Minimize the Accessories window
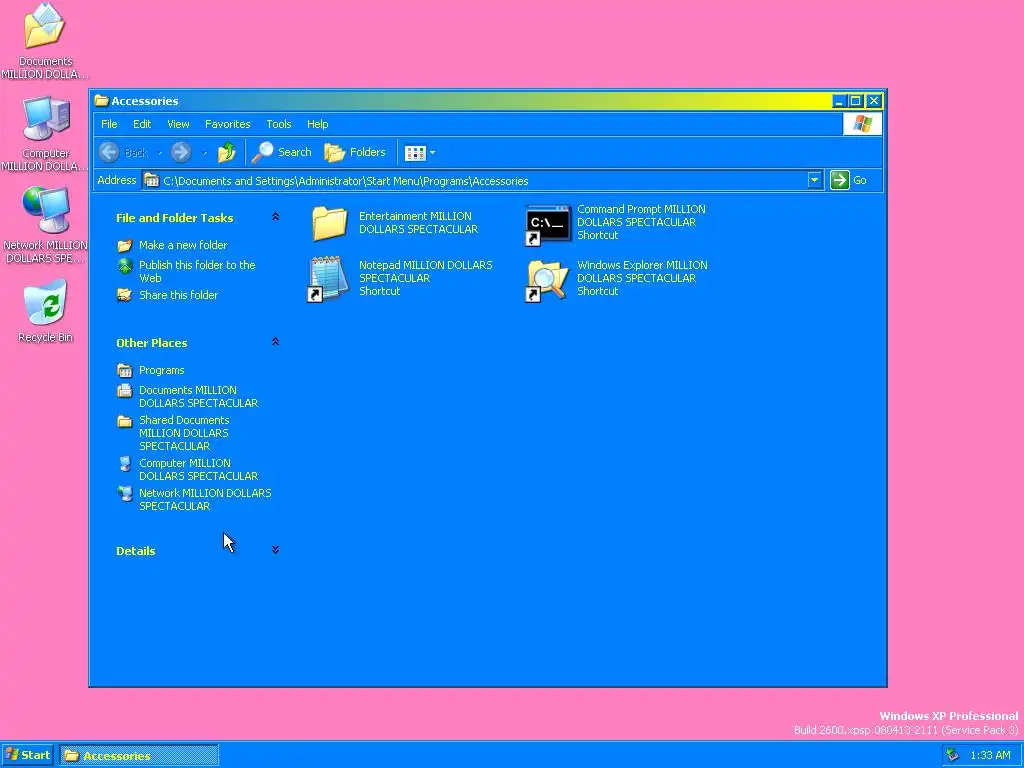 pyautogui.click(x=839, y=101)
